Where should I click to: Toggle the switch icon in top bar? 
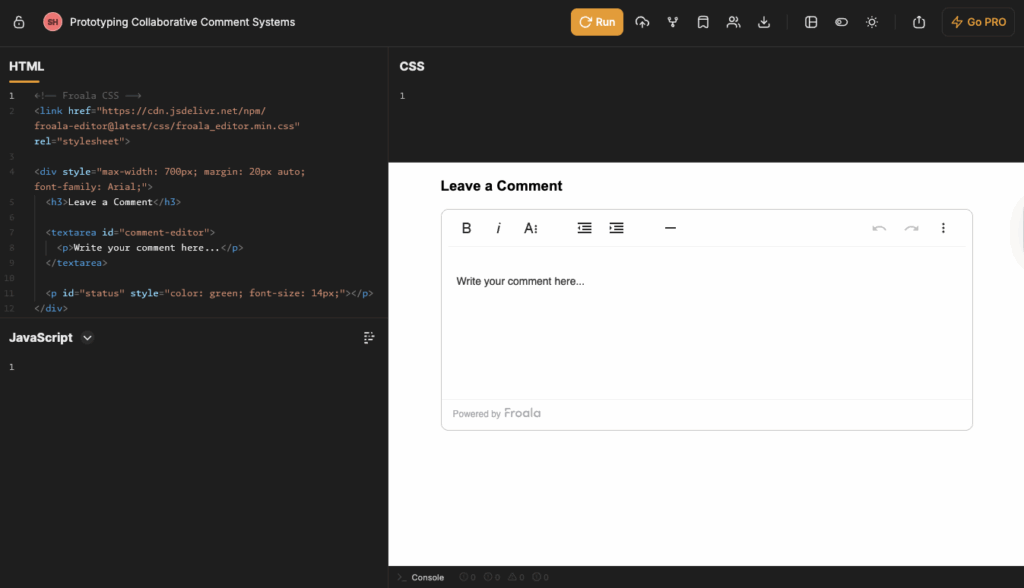(841, 22)
